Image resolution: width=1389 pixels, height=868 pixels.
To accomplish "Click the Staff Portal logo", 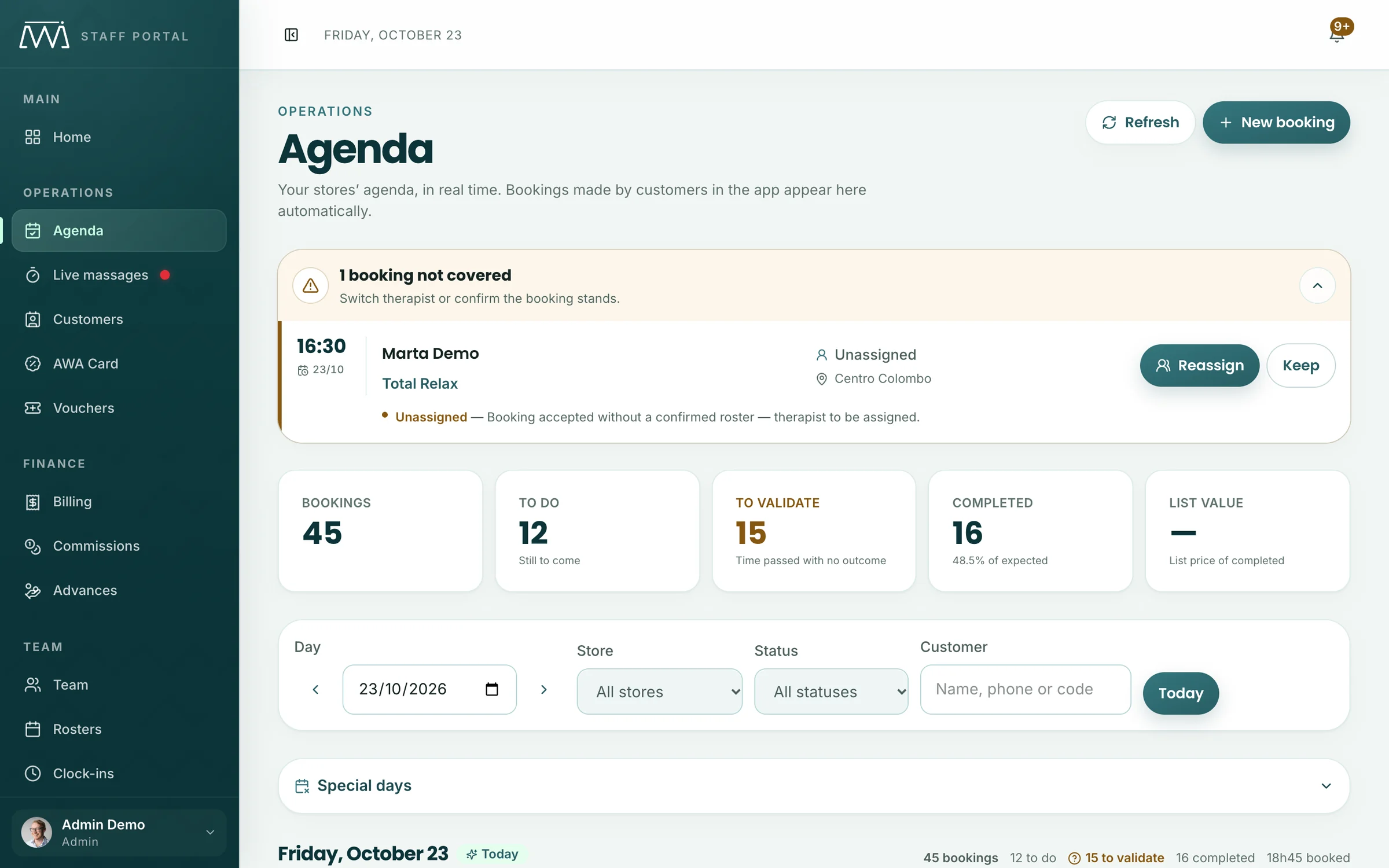I will coord(45,35).
